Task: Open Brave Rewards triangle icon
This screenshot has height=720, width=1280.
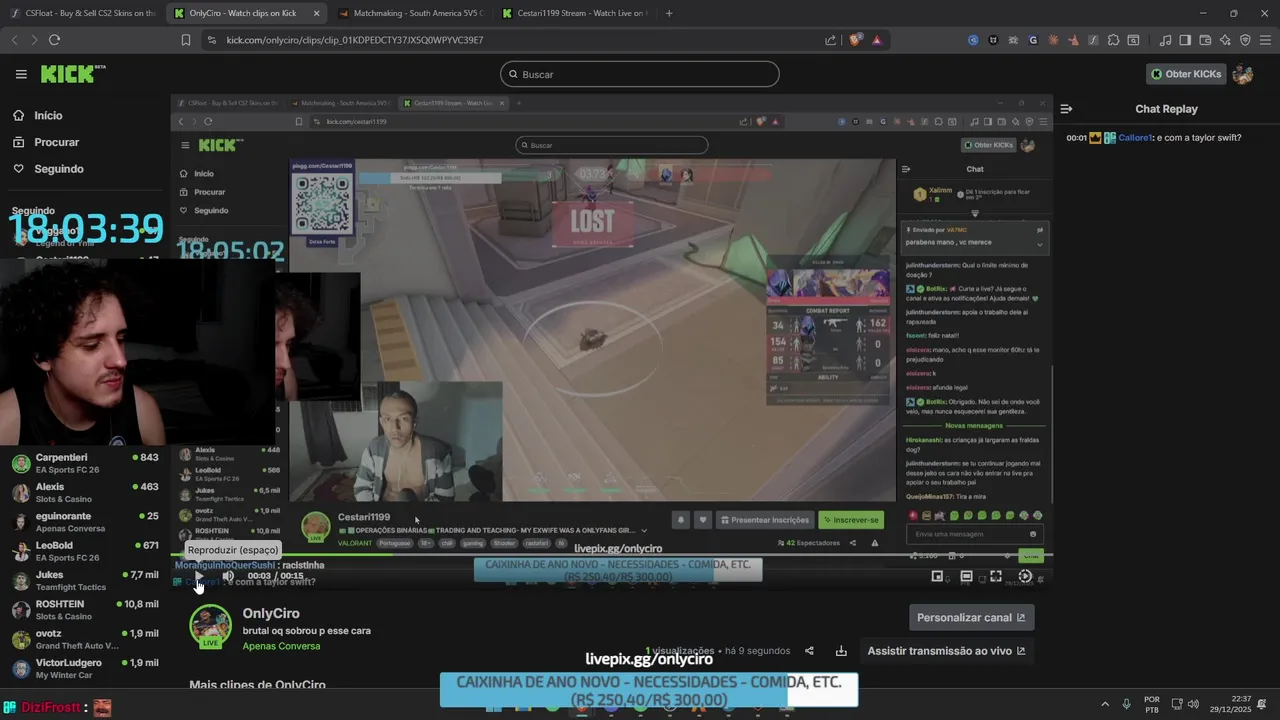Action: [877, 40]
